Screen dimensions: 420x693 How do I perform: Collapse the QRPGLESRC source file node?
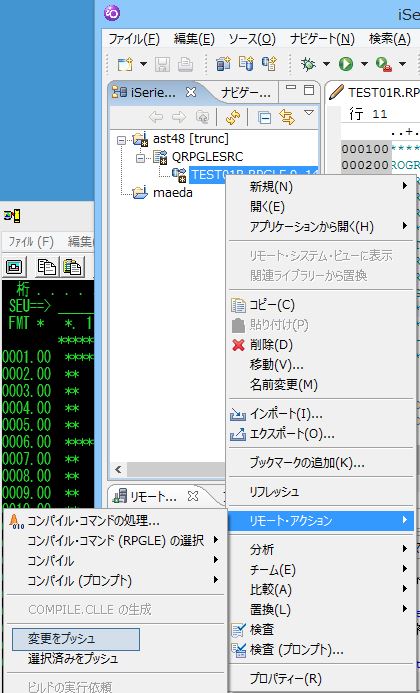click(x=140, y=157)
